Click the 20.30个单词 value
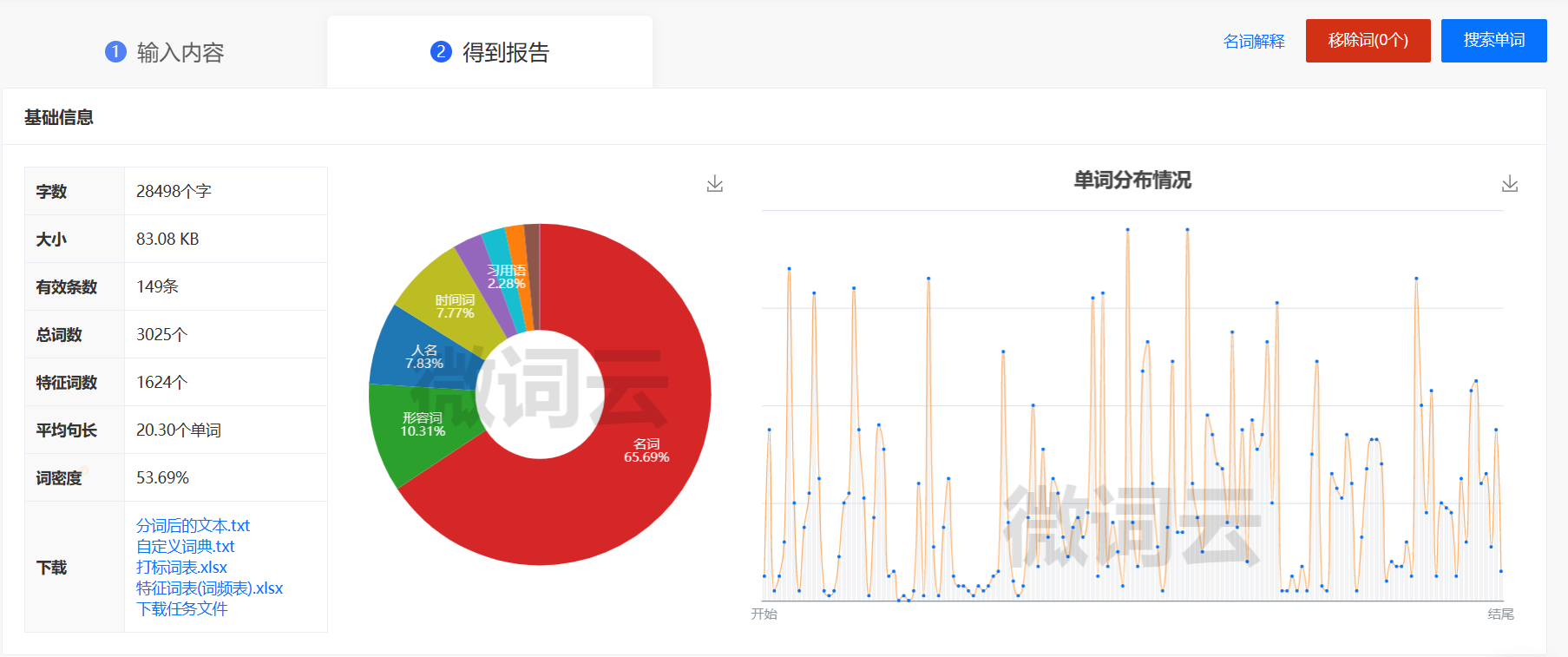 179,430
